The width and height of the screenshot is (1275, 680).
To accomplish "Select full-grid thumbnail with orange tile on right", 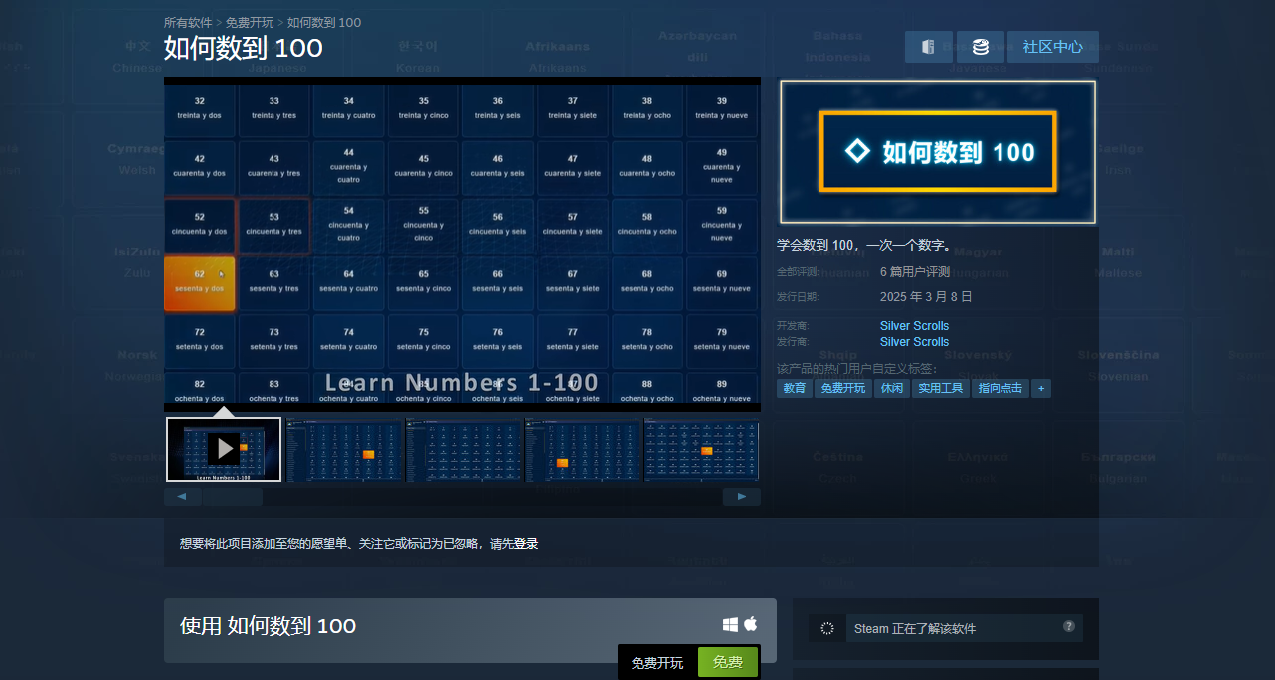I will 702,450.
